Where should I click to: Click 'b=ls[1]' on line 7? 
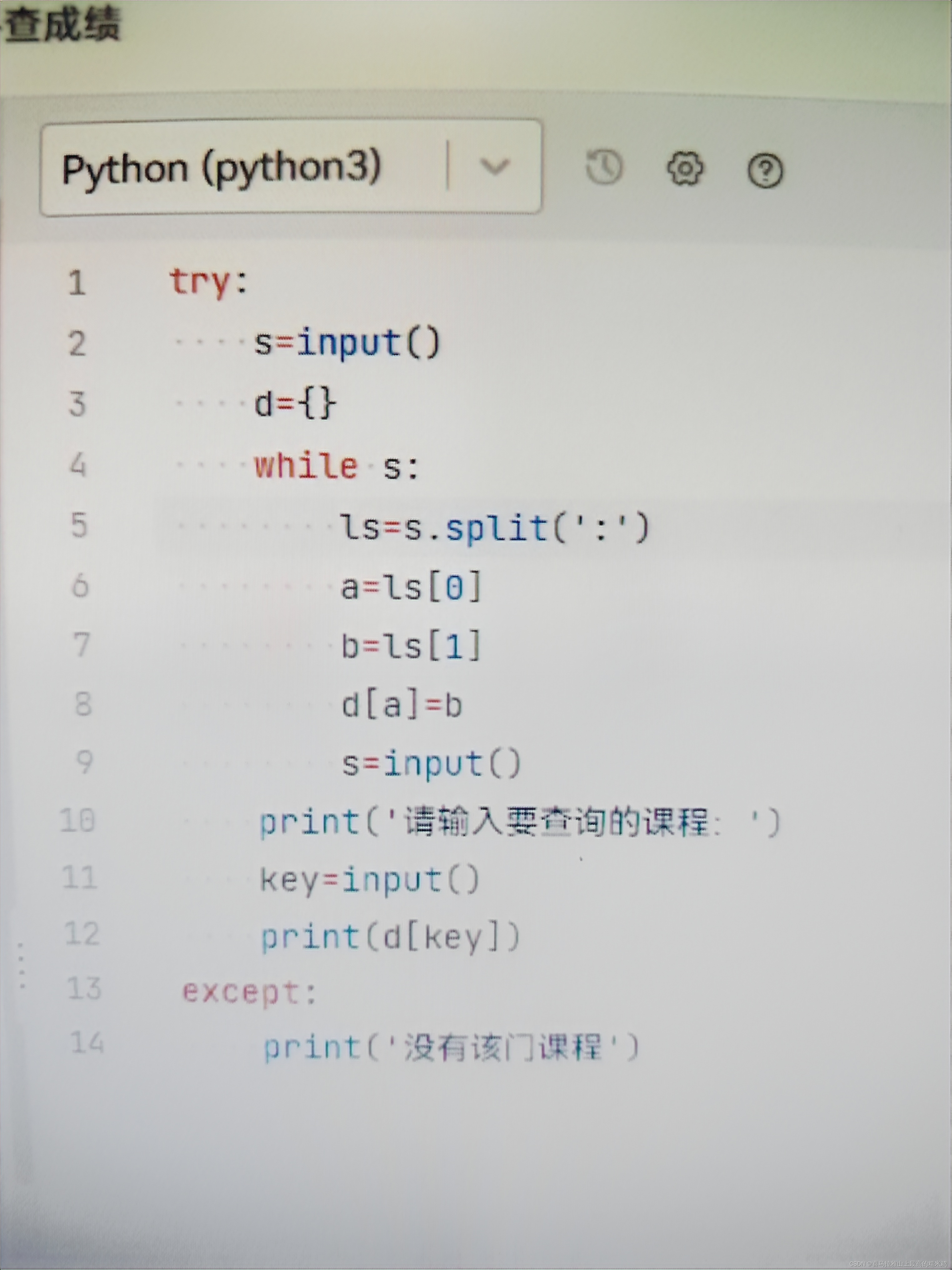[x=411, y=646]
